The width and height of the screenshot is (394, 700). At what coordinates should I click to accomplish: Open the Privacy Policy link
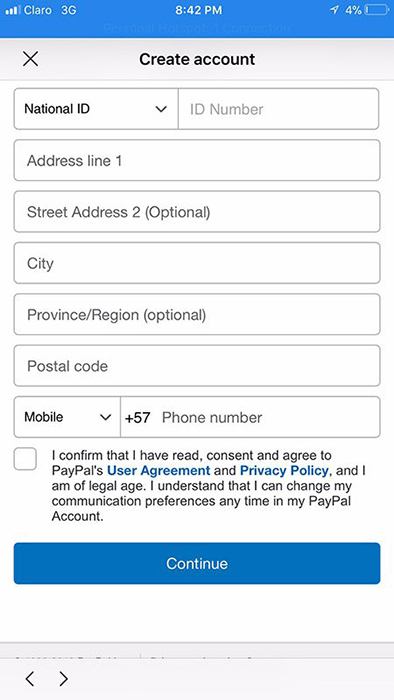tap(284, 471)
